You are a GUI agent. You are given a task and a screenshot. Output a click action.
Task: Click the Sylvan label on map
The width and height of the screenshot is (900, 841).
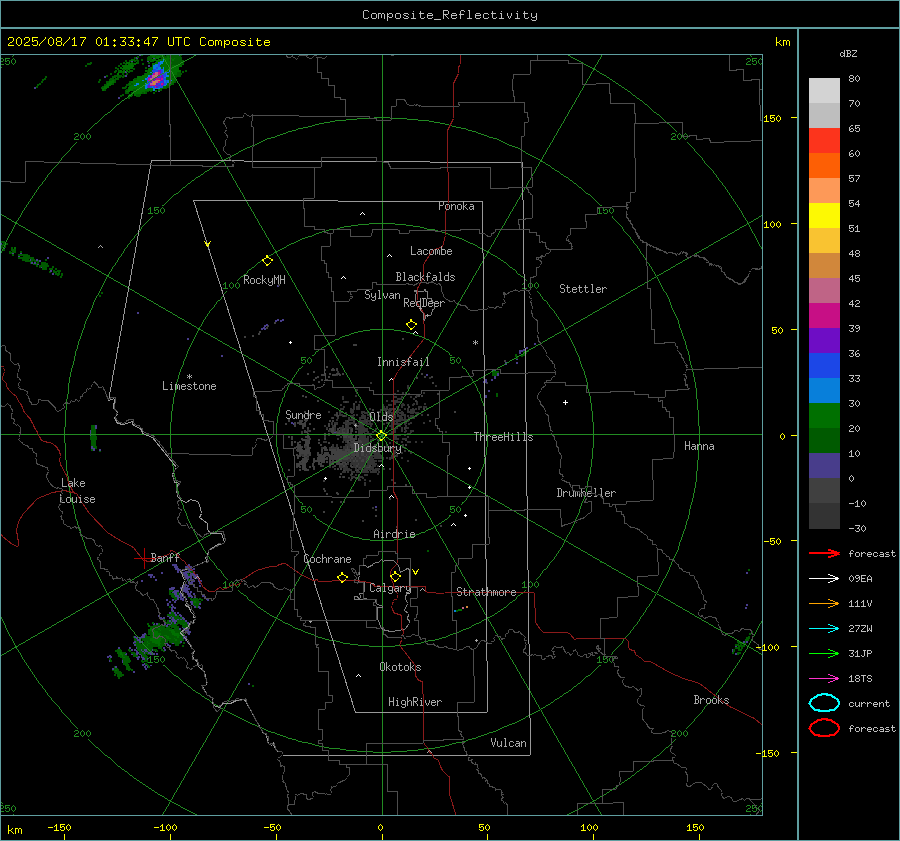coord(382,295)
